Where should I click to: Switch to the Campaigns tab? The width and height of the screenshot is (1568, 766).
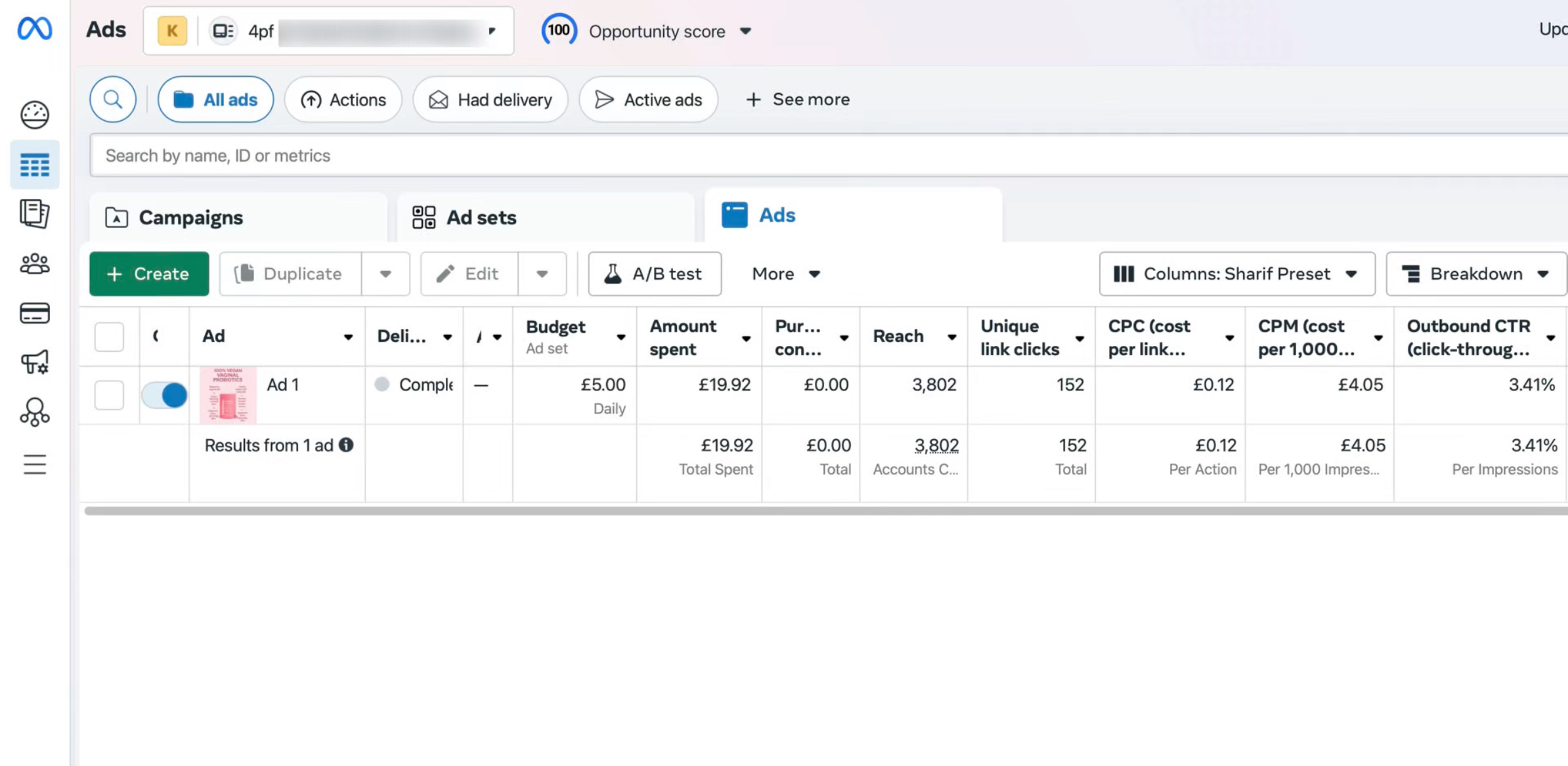(190, 217)
